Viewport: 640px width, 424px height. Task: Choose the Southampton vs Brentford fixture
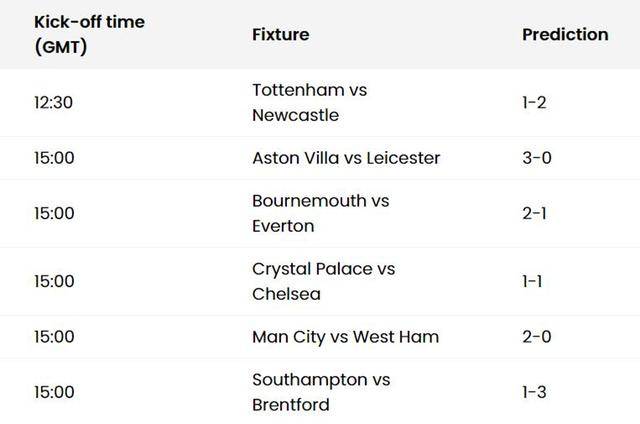(x=321, y=392)
